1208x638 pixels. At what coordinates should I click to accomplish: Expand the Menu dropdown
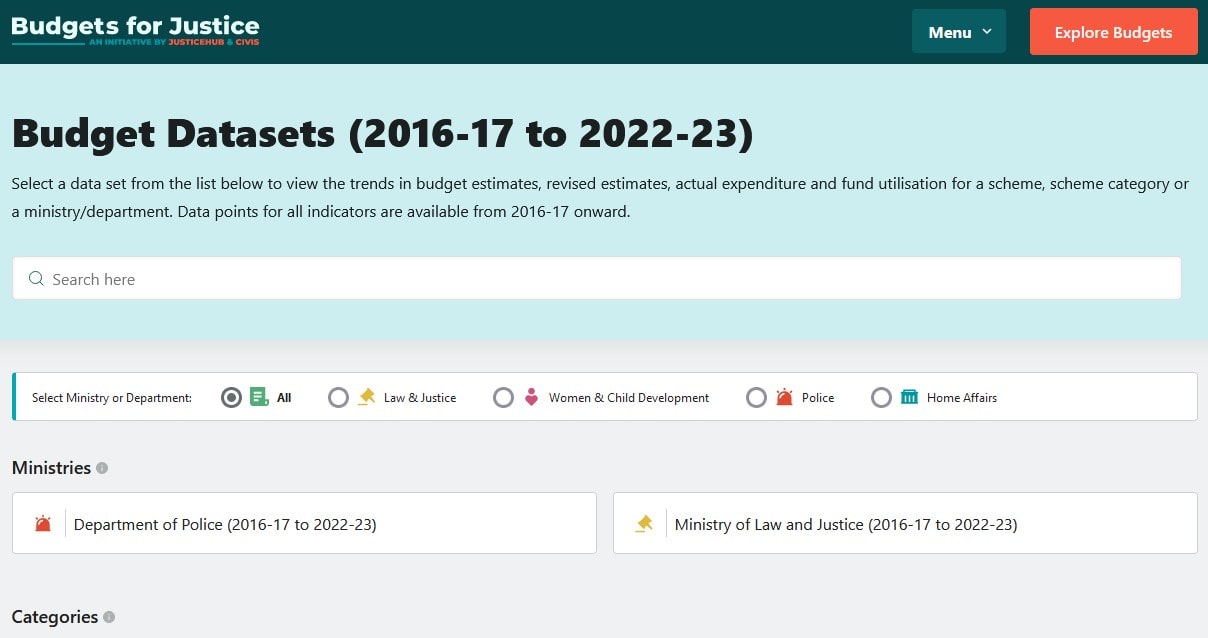point(959,32)
